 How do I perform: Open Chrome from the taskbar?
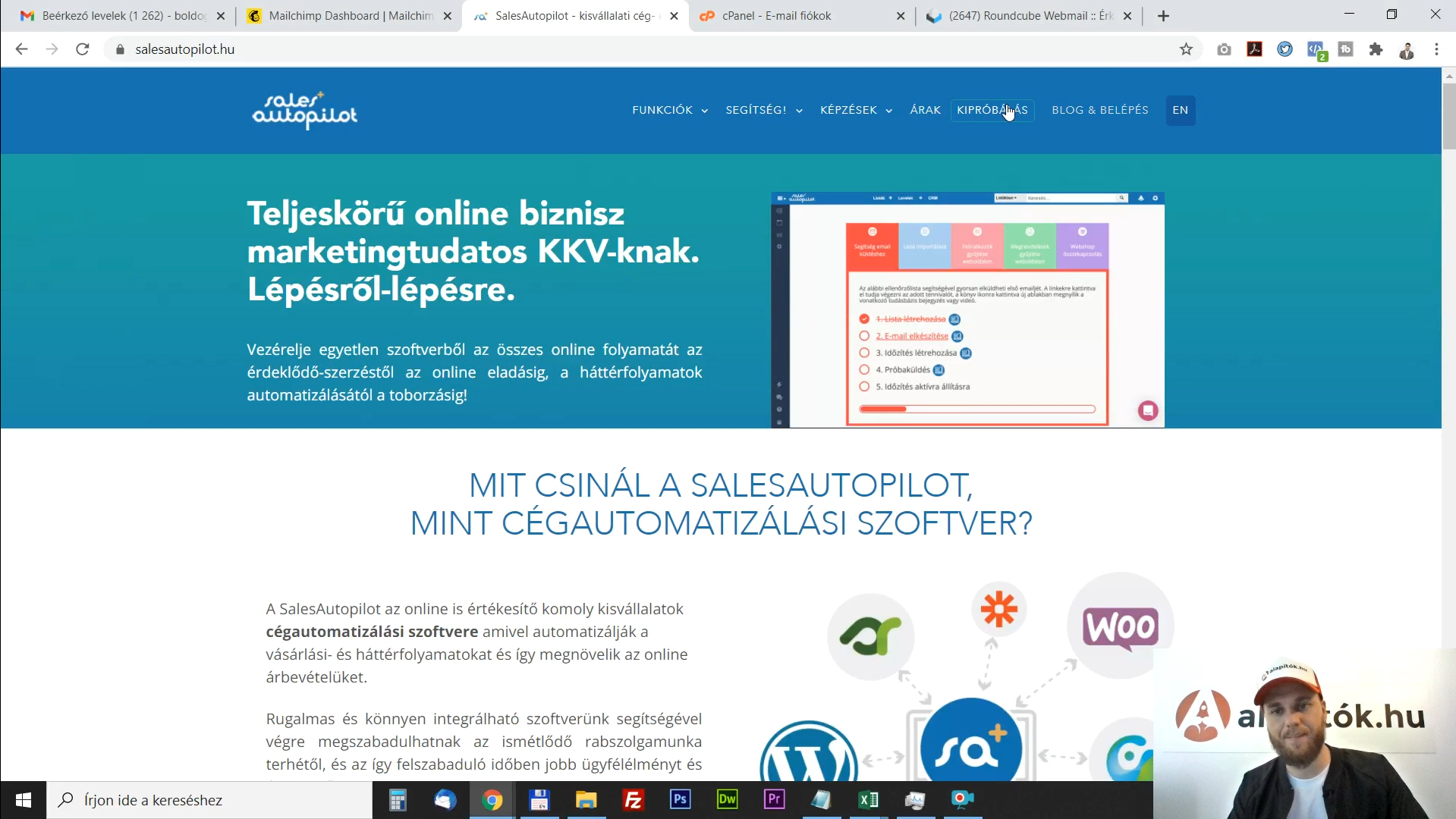[x=492, y=800]
